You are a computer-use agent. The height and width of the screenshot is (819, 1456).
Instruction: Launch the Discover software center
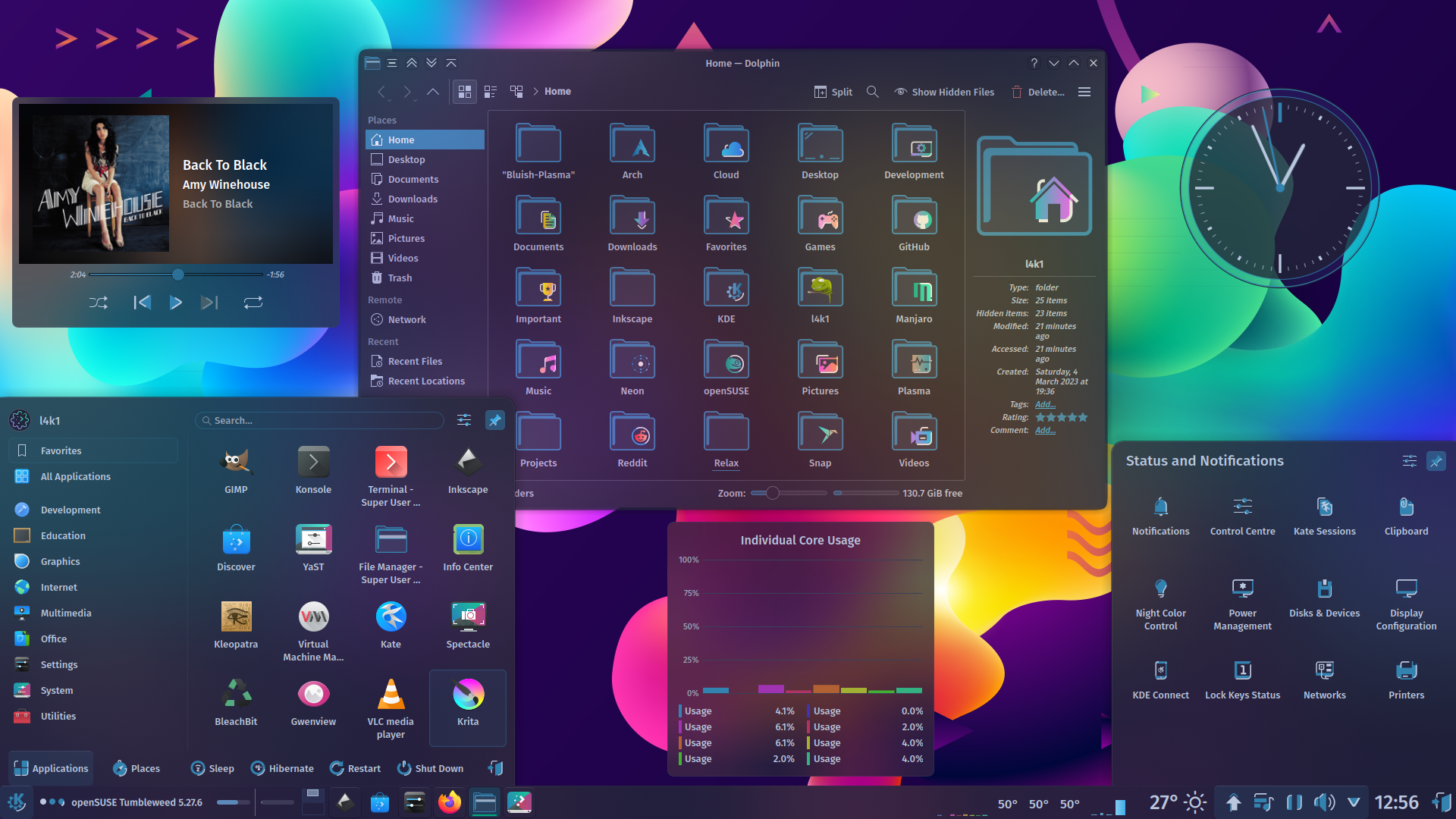click(x=236, y=548)
